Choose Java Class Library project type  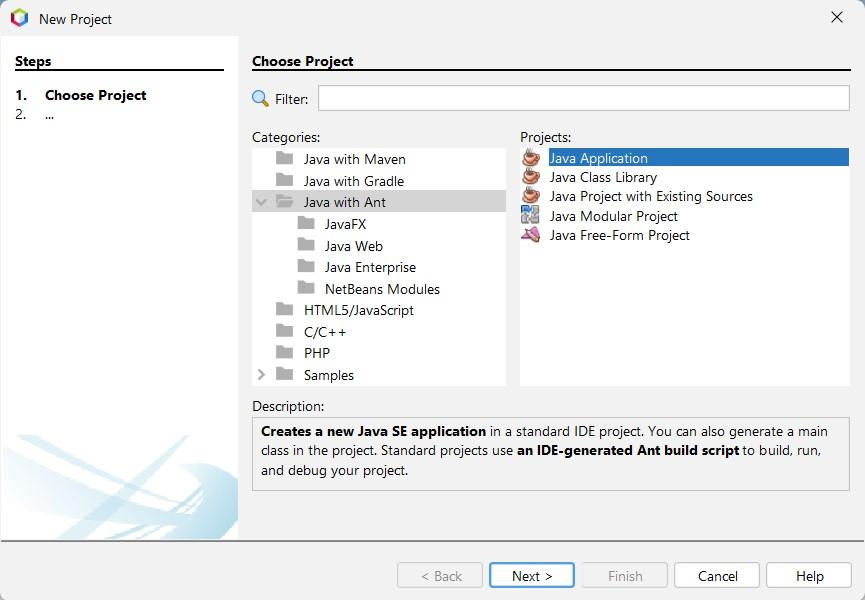tap(603, 177)
